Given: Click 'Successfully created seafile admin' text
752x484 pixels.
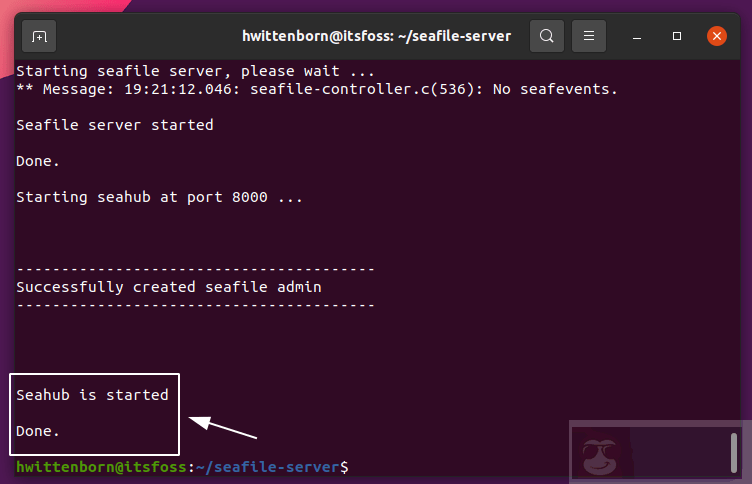Looking at the screenshot, I should click(169, 287).
